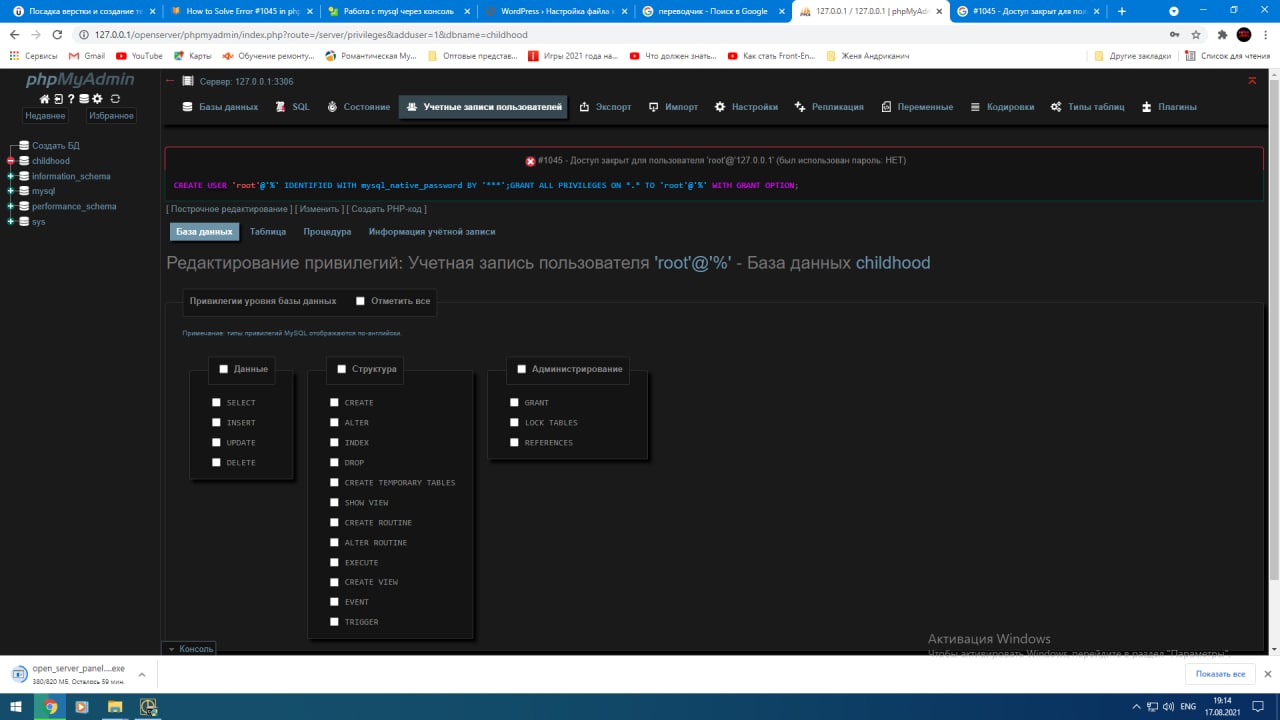Open the MySQL documentation icon in the sidebar

coord(84,99)
